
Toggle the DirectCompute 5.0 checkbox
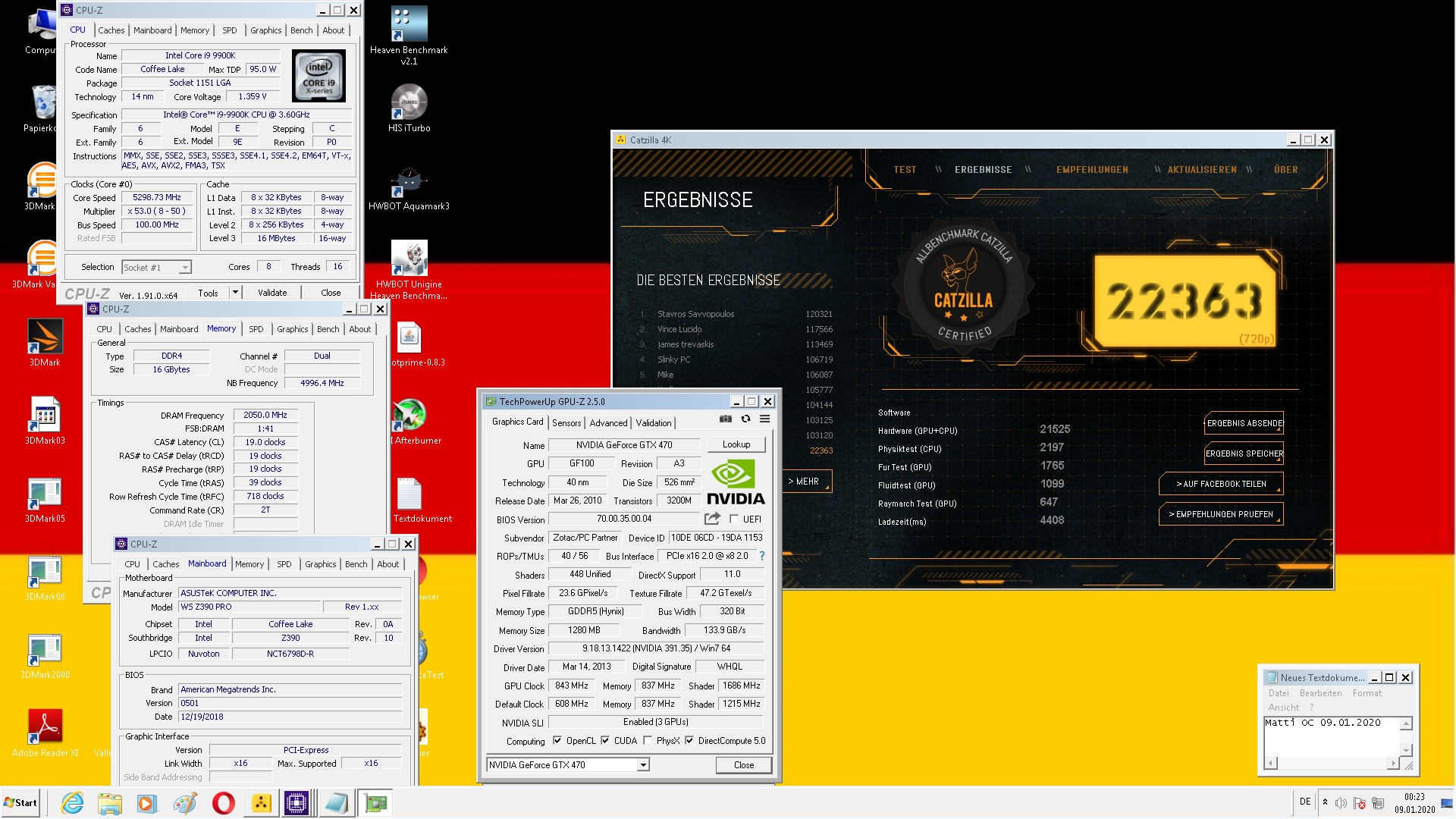coord(689,741)
